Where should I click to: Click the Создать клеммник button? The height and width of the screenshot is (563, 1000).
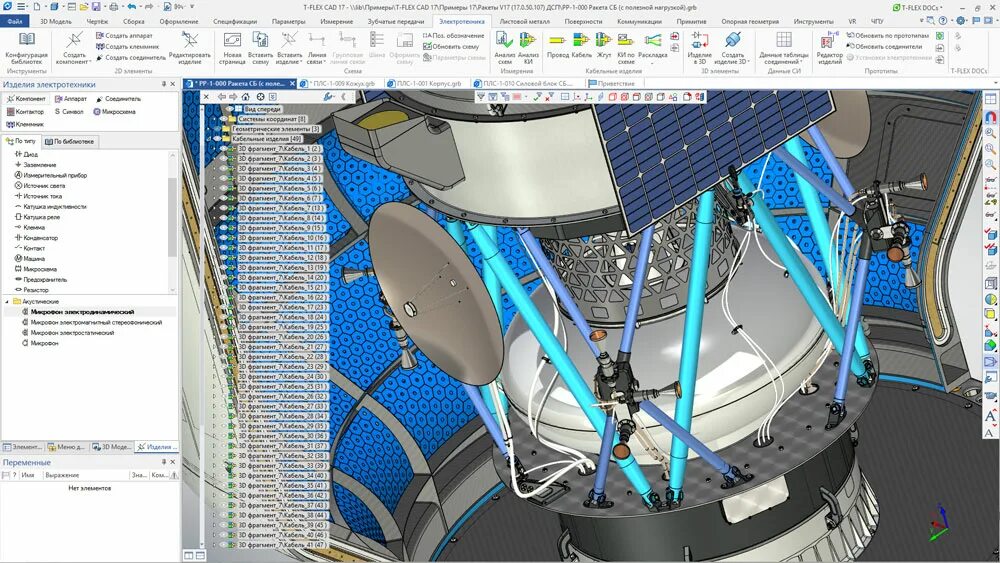point(128,47)
